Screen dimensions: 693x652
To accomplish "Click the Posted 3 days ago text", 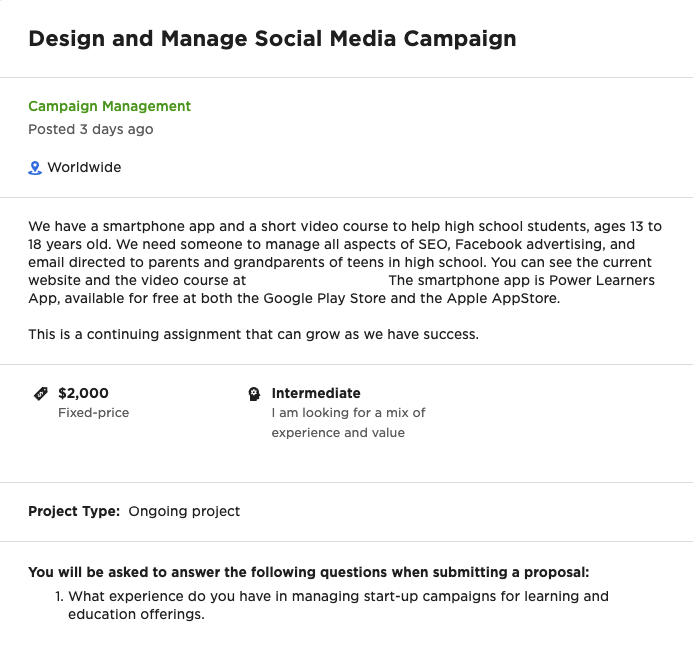I will 91,129.
